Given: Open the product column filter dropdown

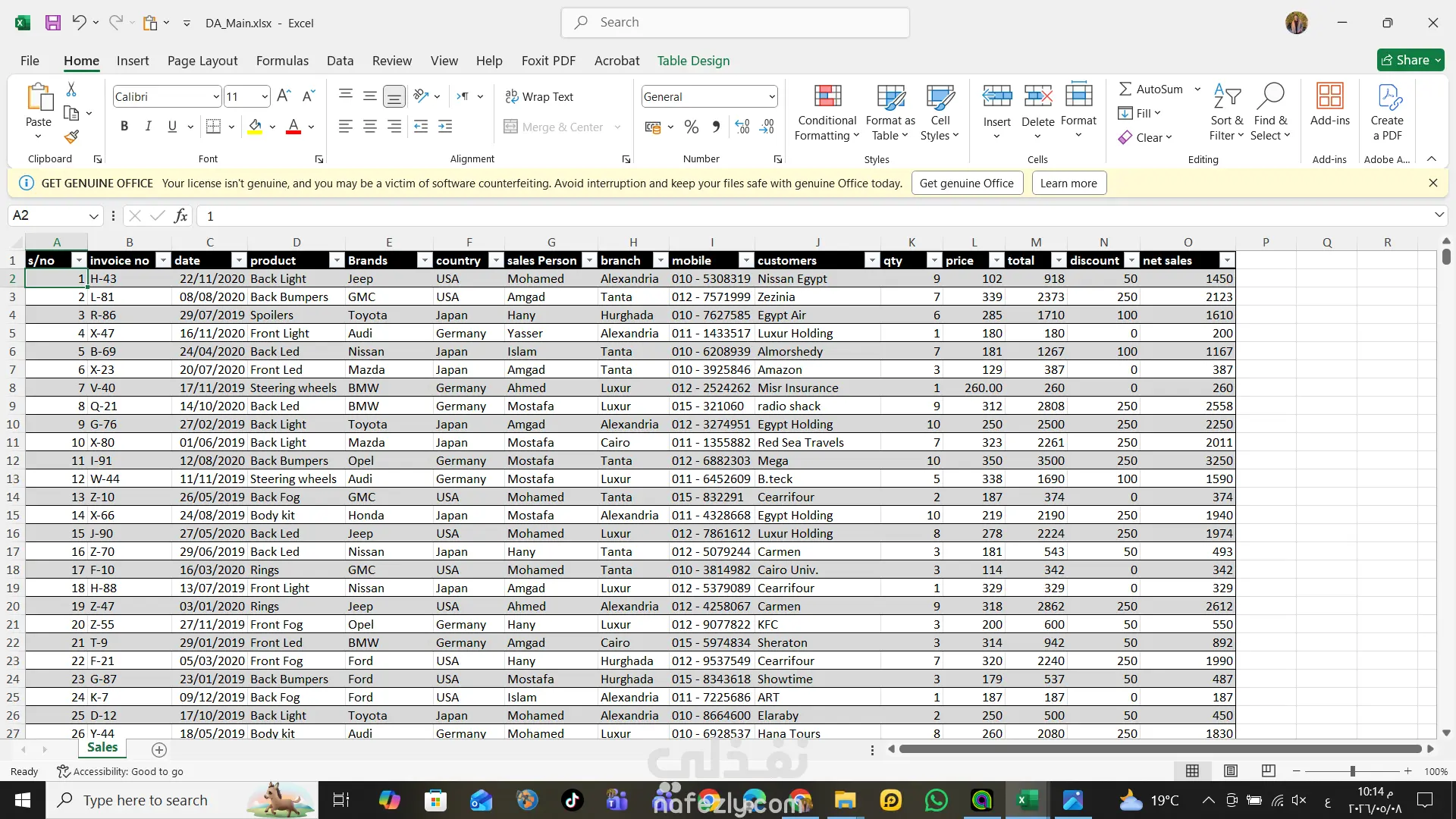Looking at the screenshot, I should (337, 260).
